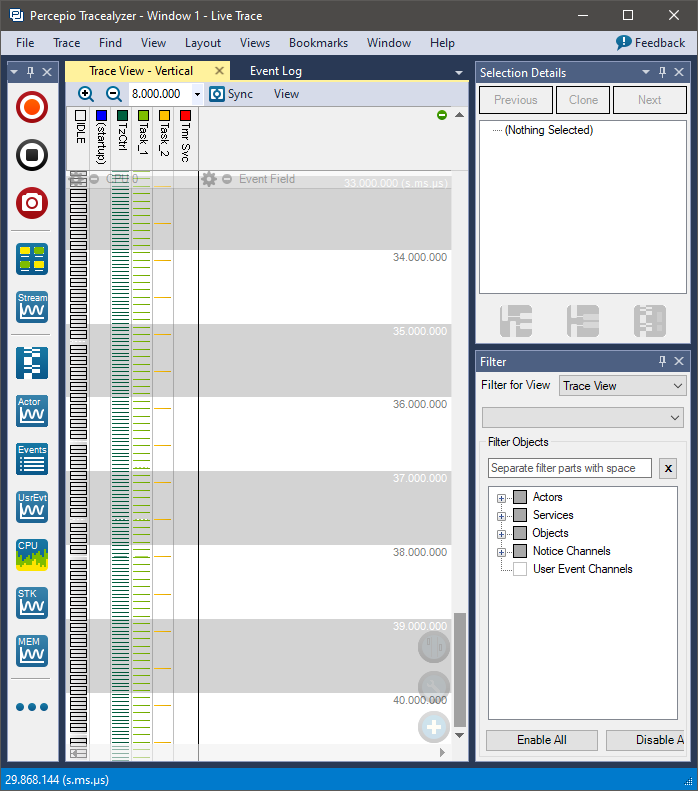Zoom out on the trace view
The width and height of the screenshot is (698, 791).
pyautogui.click(x=114, y=94)
